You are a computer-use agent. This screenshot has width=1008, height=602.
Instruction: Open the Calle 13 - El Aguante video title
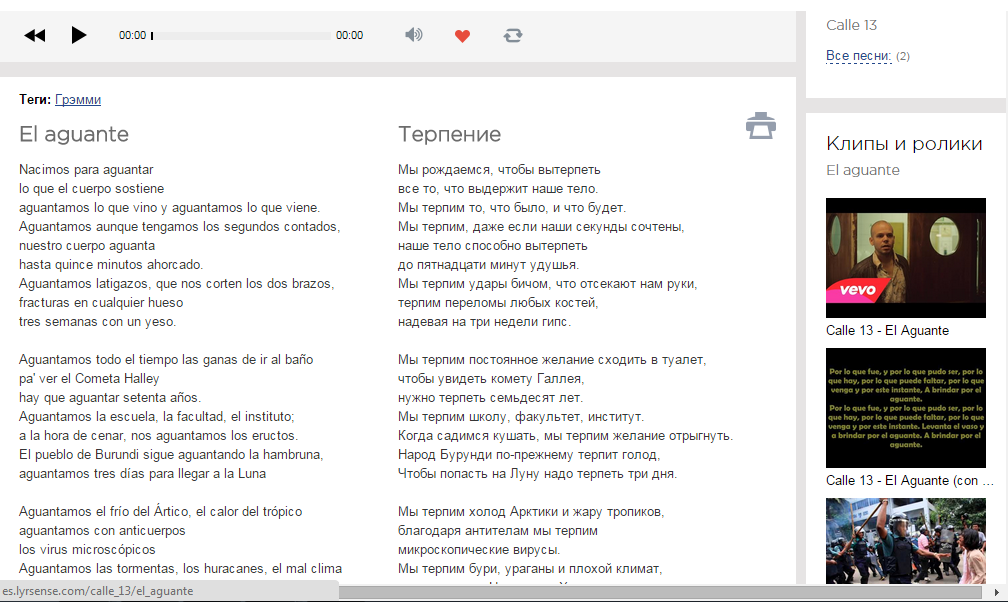(887, 331)
